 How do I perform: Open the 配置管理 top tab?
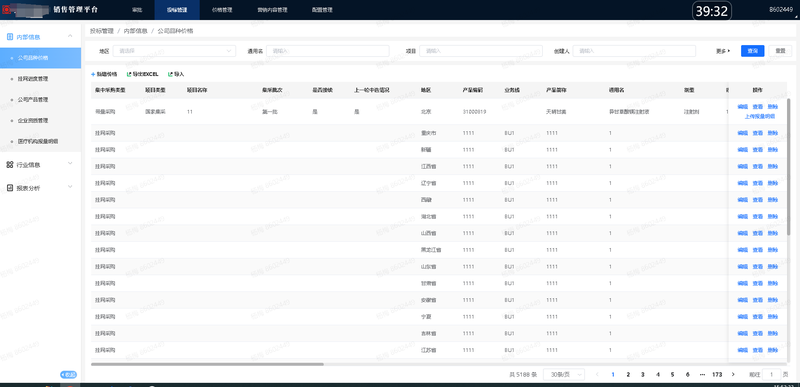(322, 10)
